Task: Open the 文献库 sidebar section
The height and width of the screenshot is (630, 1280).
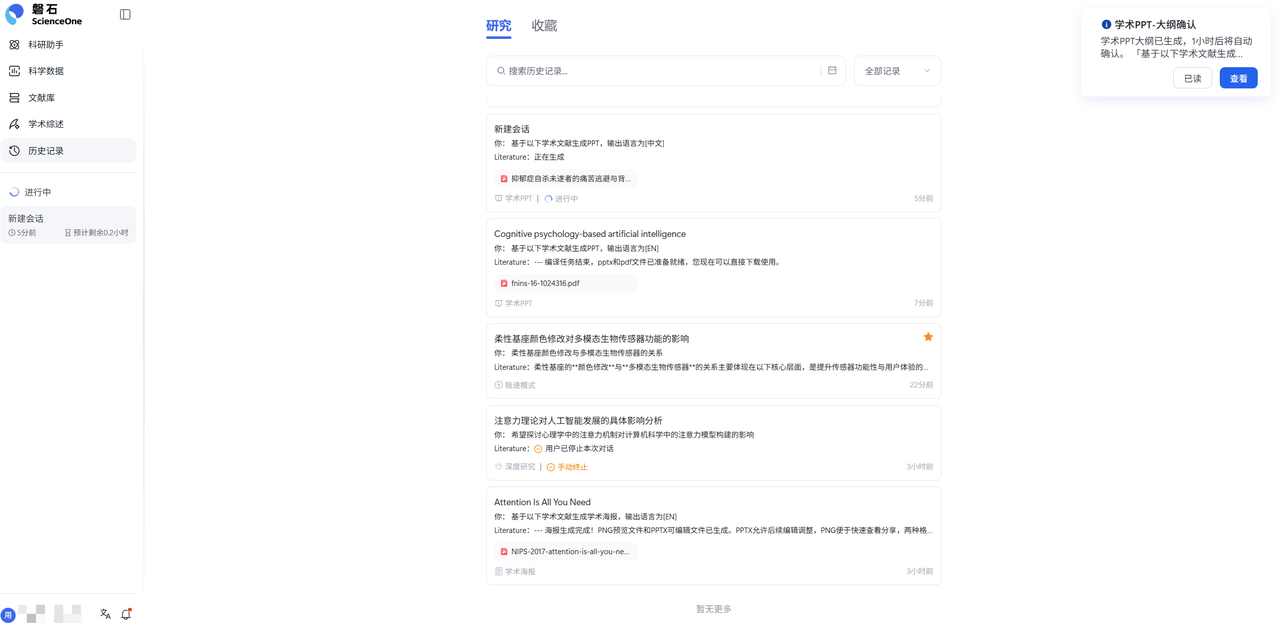Action: 40,97
